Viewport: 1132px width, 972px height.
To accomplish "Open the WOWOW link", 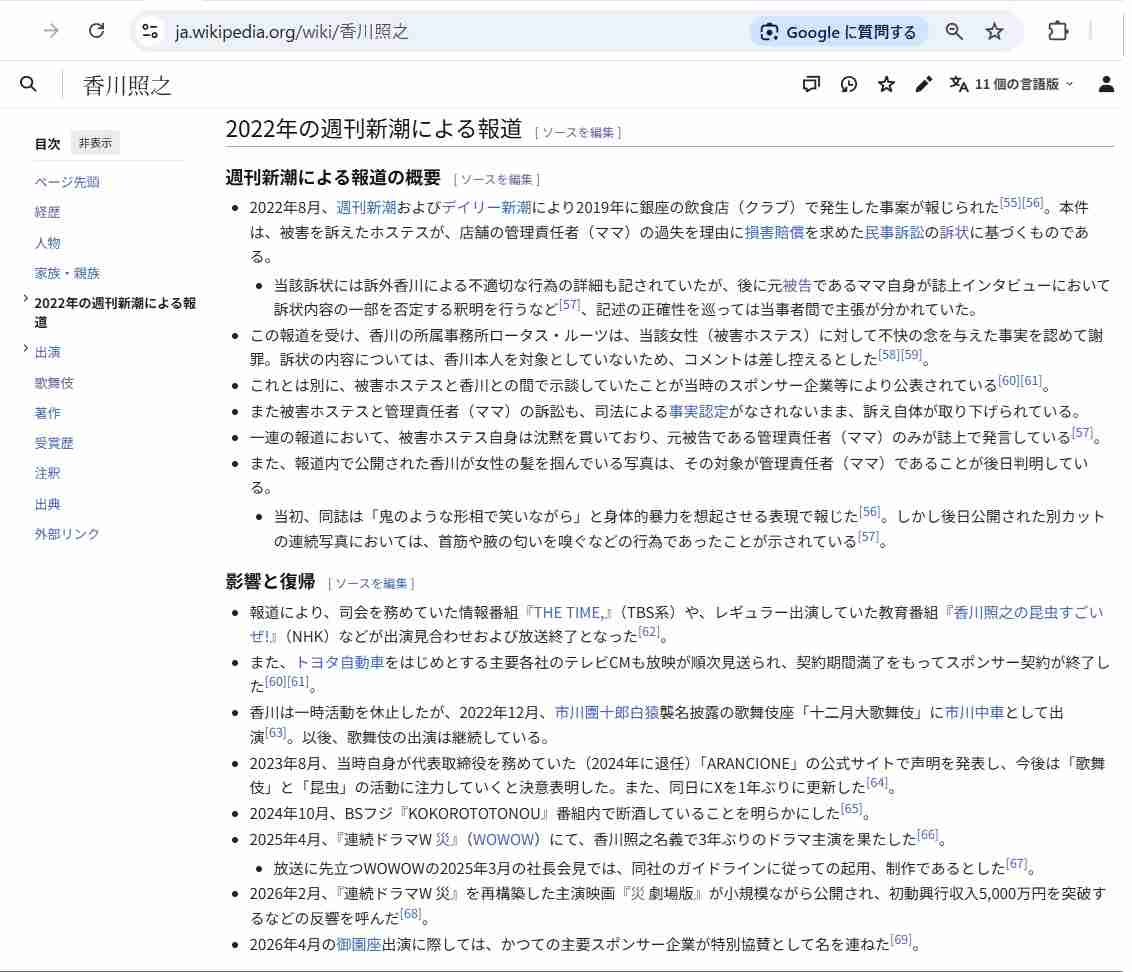I will point(504,840).
